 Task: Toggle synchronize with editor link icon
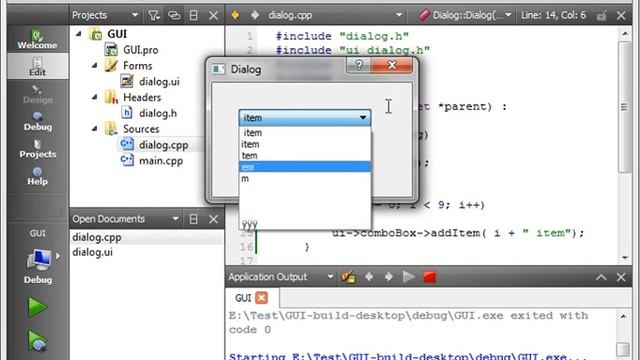point(174,16)
